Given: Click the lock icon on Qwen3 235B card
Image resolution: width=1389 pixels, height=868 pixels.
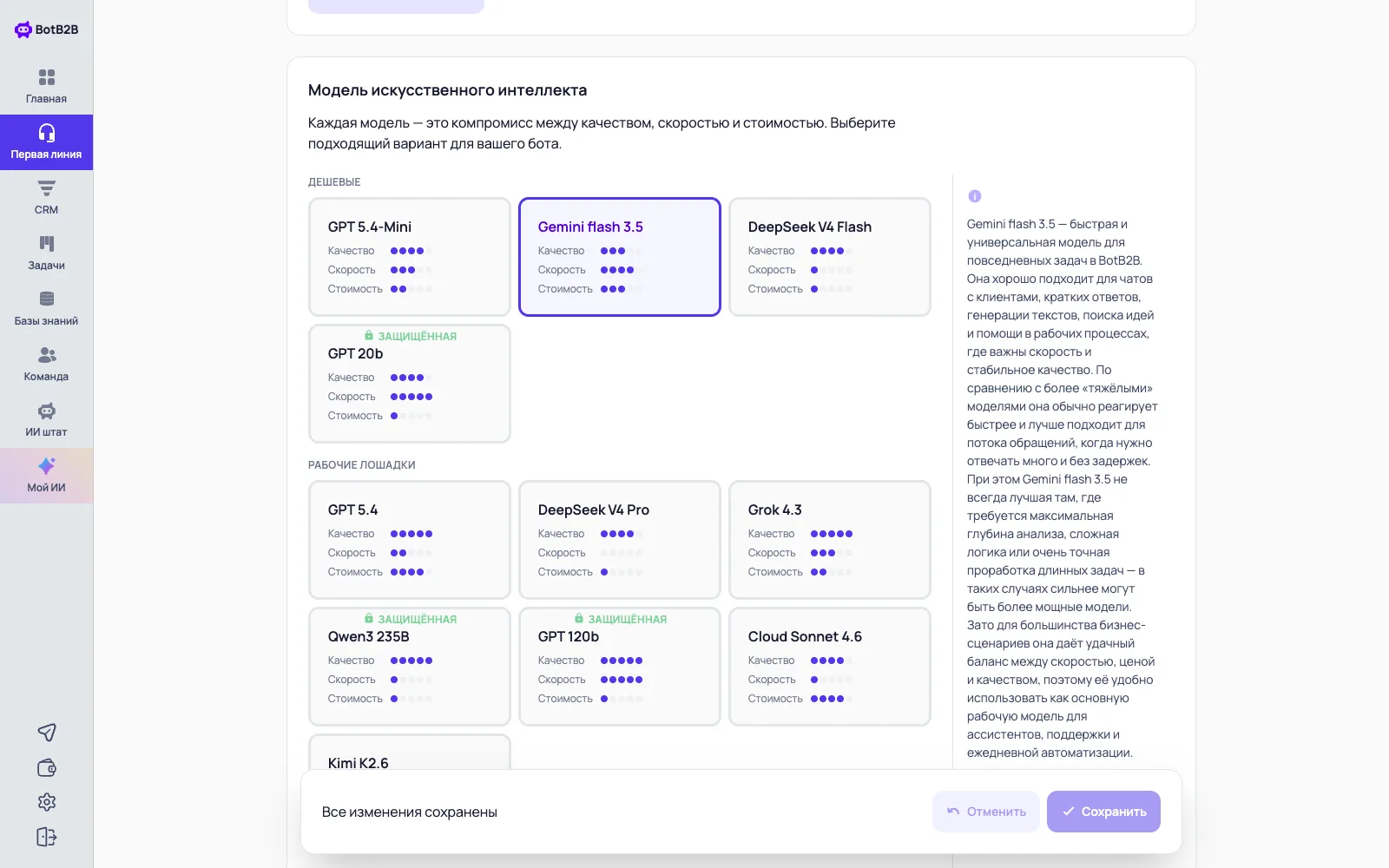Looking at the screenshot, I should point(369,618).
